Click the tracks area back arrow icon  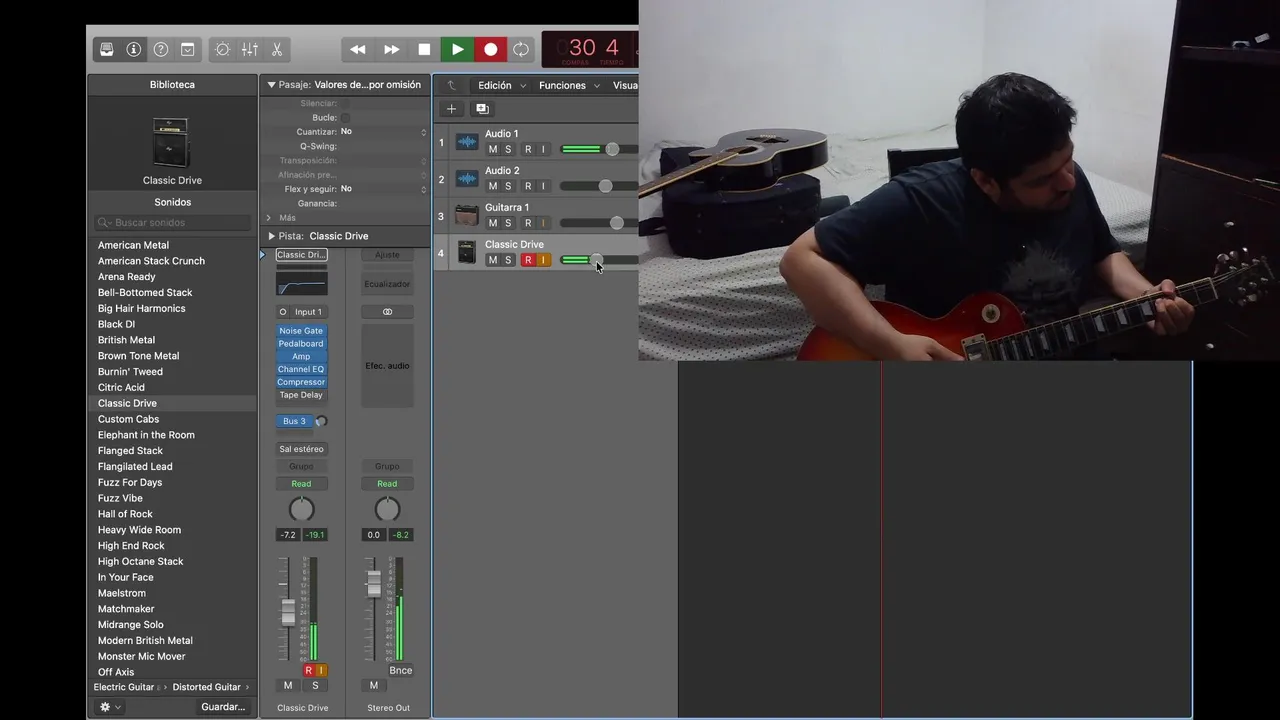pyautogui.click(x=451, y=85)
